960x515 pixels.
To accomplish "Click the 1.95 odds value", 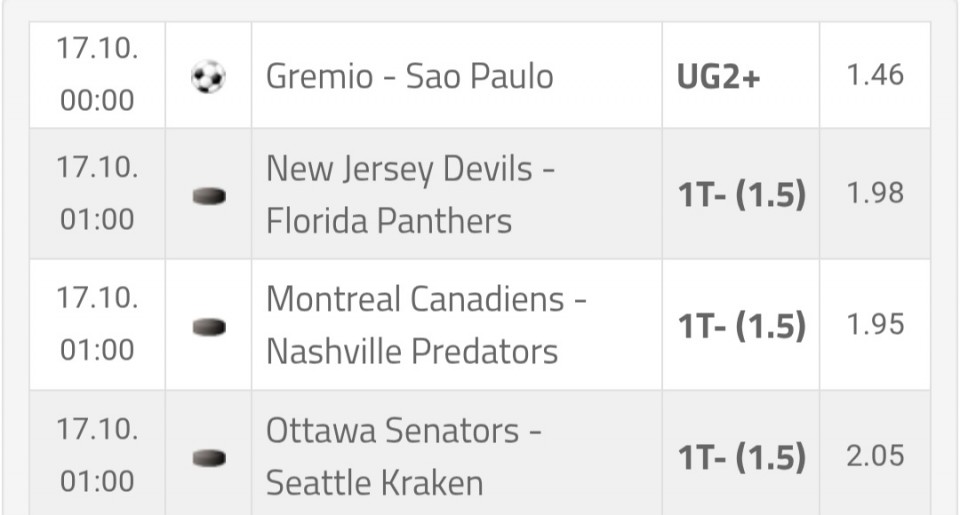I will (875, 324).
